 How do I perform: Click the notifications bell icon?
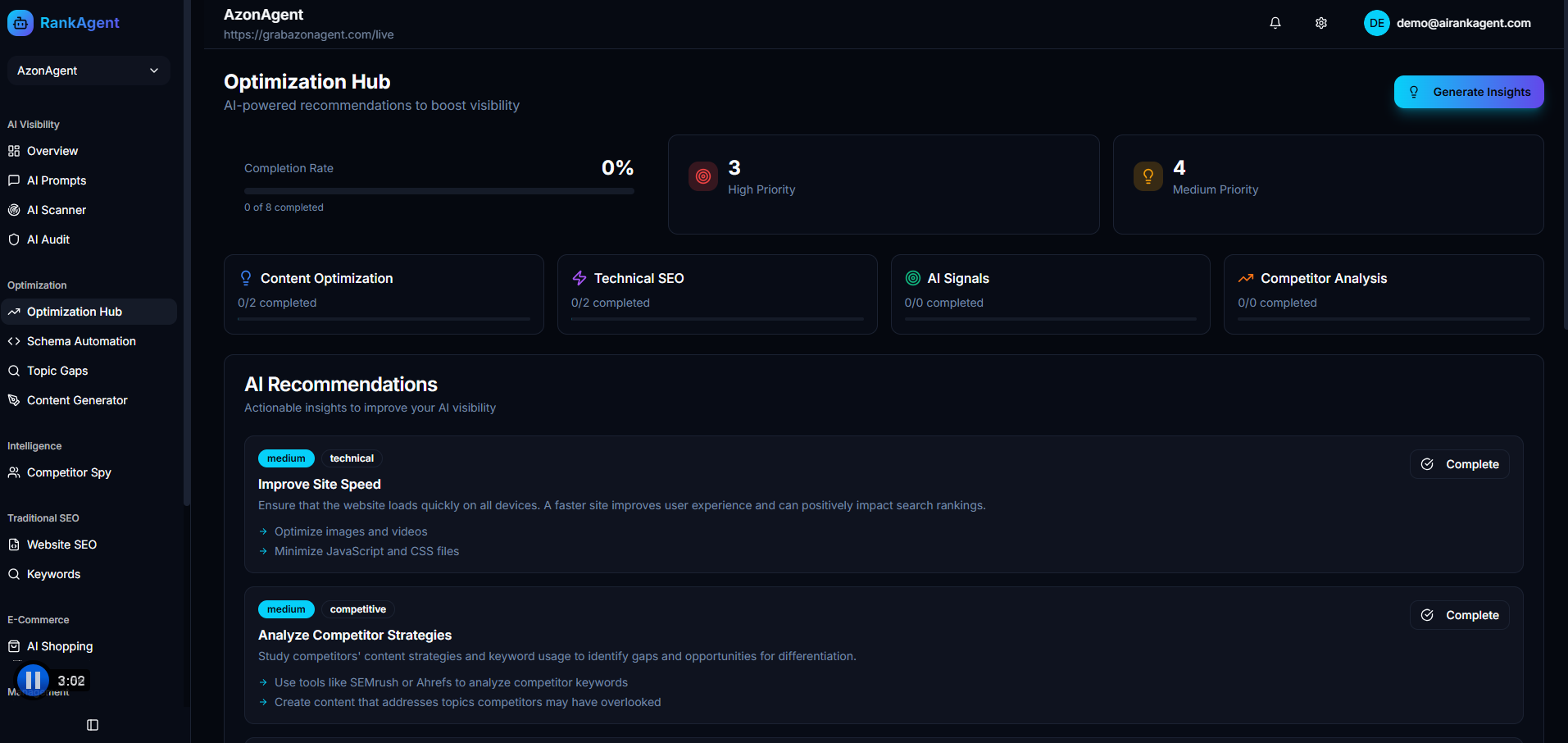pyautogui.click(x=1275, y=23)
